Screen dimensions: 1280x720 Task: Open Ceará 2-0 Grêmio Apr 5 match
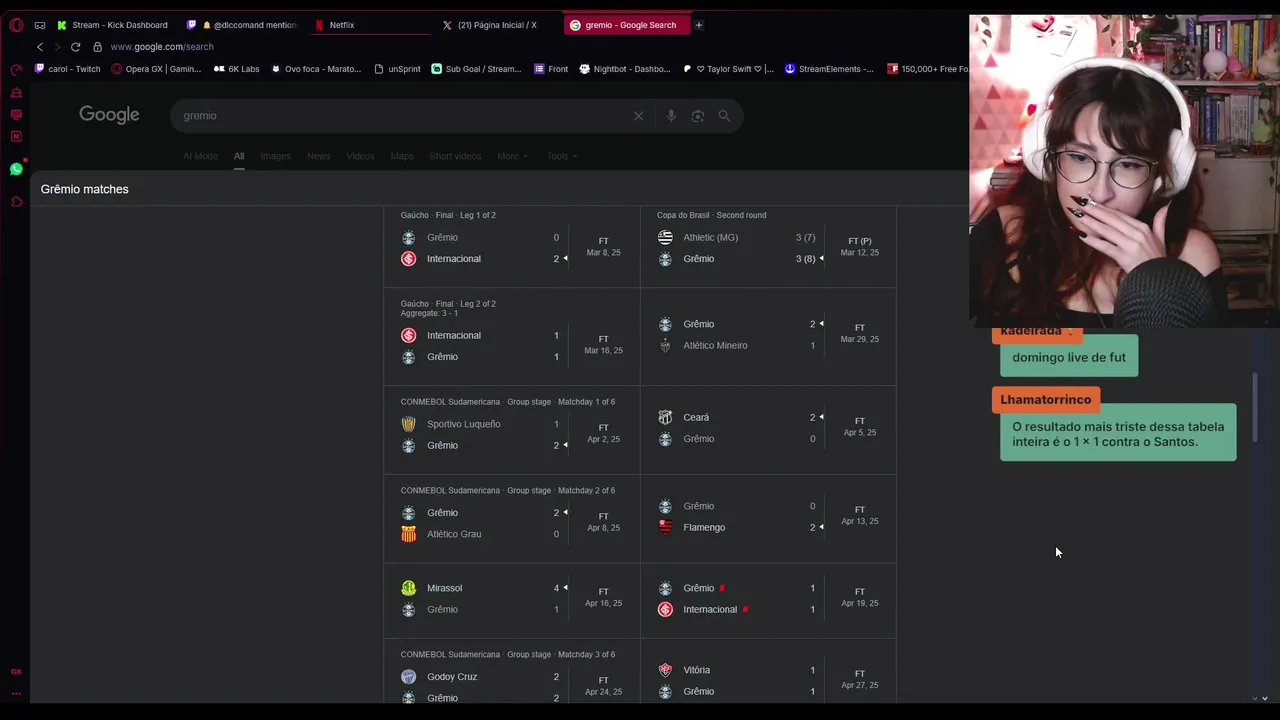(768, 428)
